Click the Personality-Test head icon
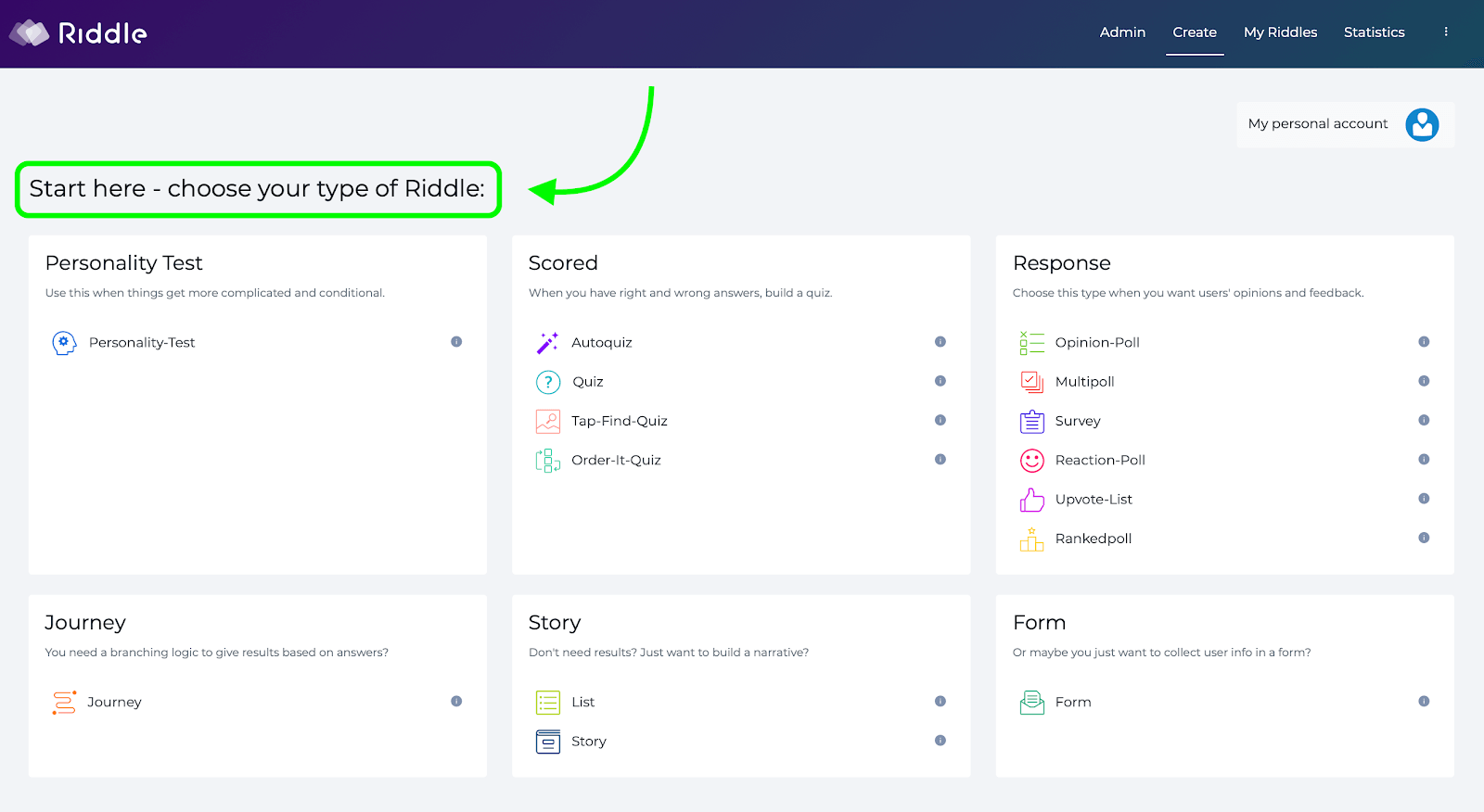The width and height of the screenshot is (1484, 812). point(64,343)
